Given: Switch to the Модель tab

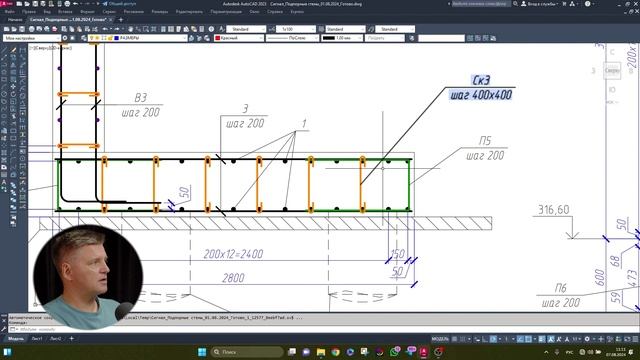Looking at the screenshot, I should pyautogui.click(x=16, y=338).
